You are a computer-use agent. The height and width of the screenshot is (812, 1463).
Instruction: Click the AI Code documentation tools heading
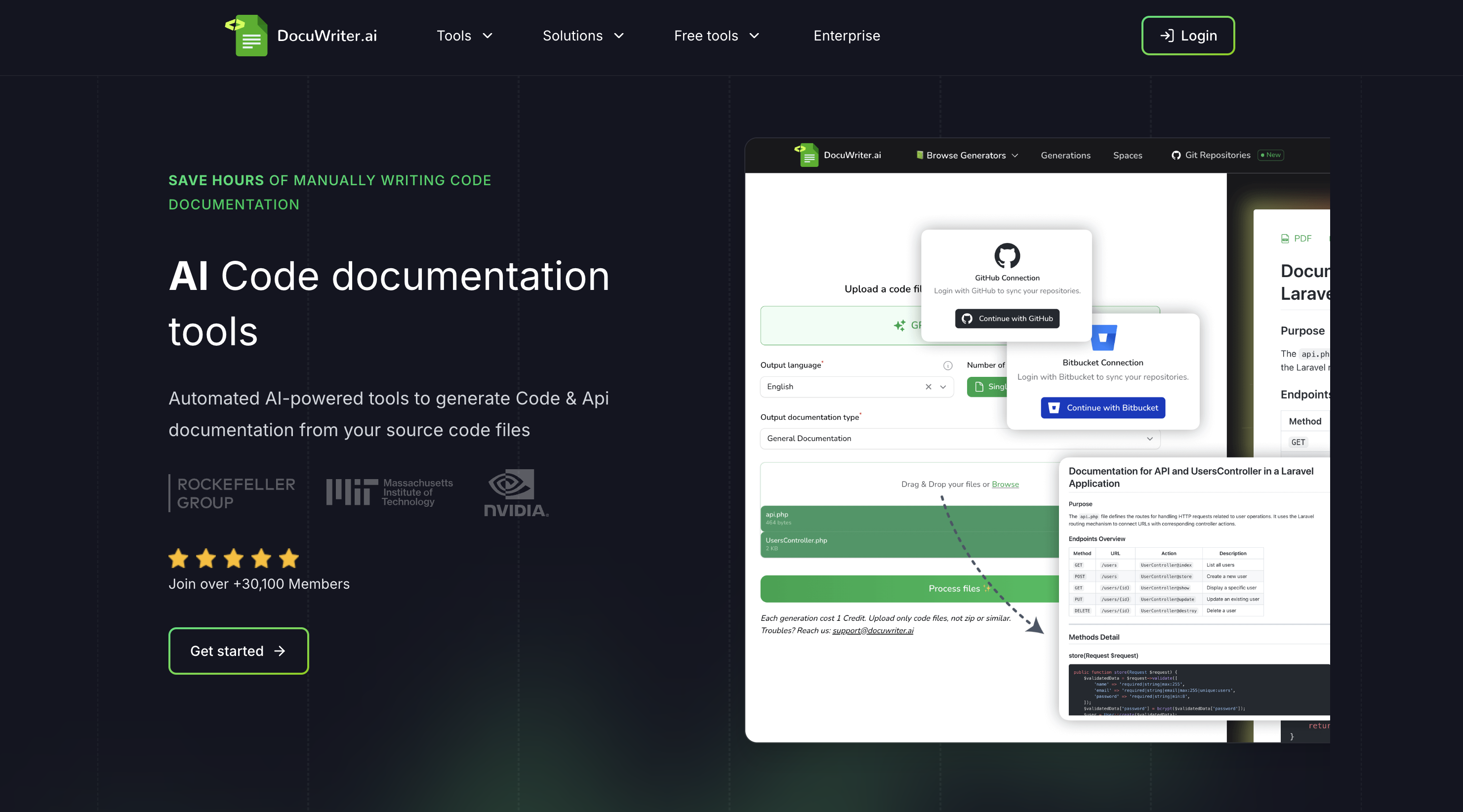pyautogui.click(x=389, y=303)
